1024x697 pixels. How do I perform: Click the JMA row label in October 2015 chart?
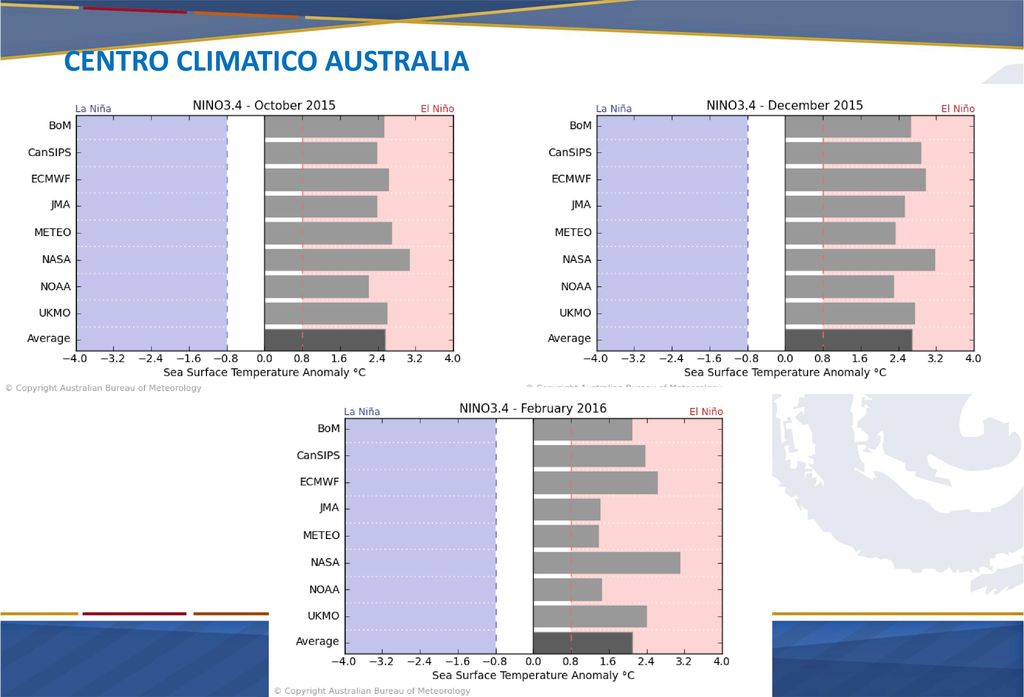(60, 205)
